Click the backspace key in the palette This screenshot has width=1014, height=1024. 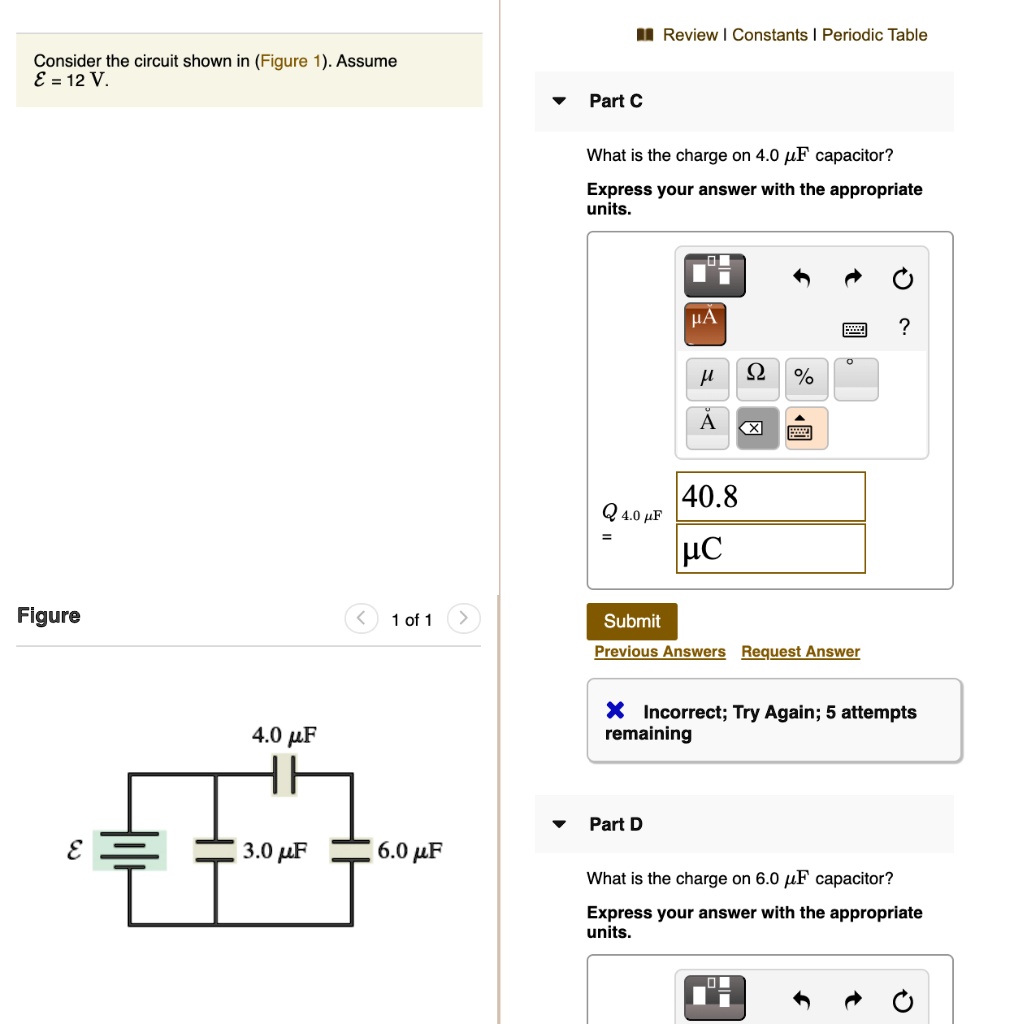coord(757,426)
